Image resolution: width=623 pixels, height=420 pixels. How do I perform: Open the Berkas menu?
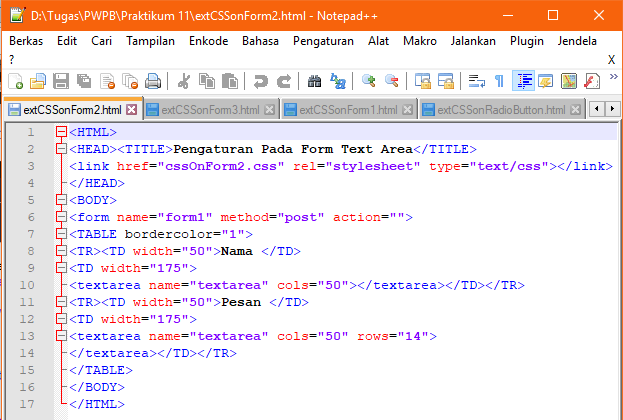click(x=26, y=41)
